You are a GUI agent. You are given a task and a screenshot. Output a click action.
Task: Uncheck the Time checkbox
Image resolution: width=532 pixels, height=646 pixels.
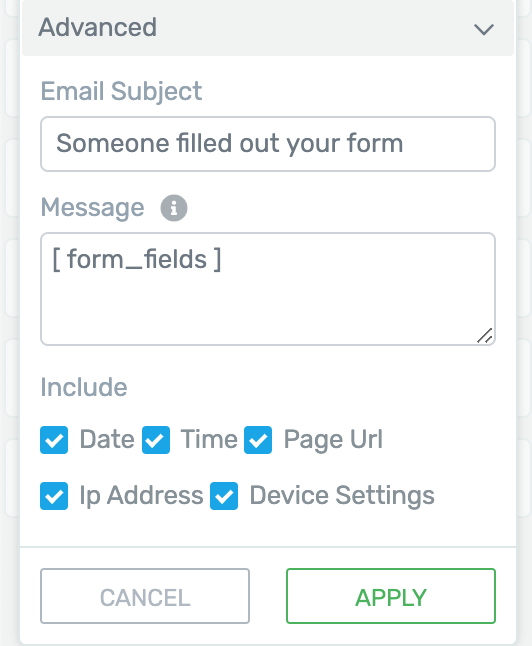[156, 440]
